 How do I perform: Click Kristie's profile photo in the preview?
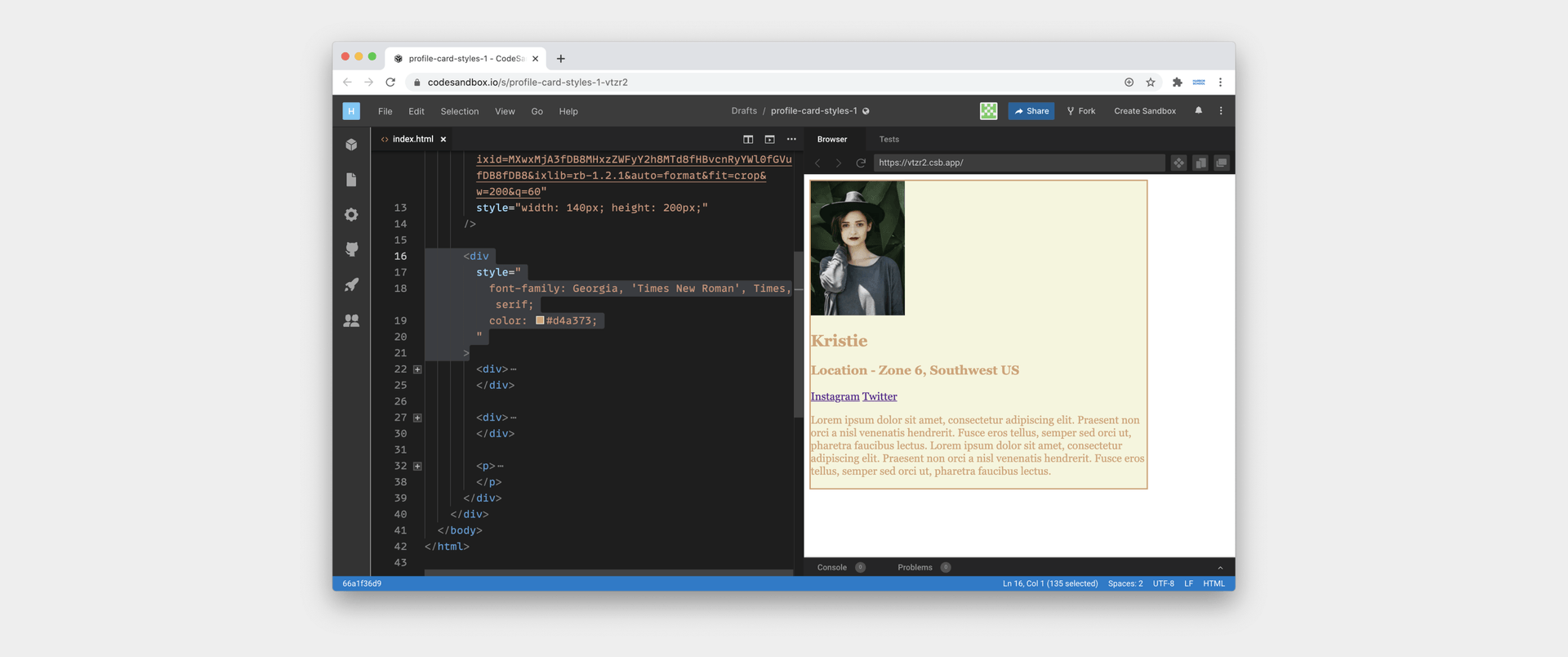(857, 248)
